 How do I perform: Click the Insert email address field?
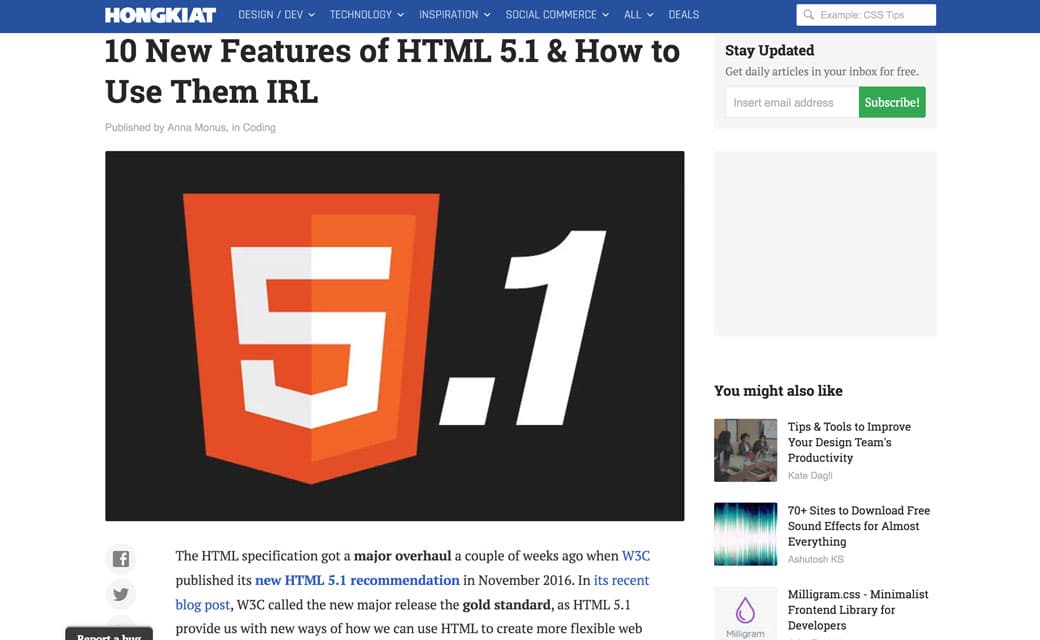click(x=791, y=102)
